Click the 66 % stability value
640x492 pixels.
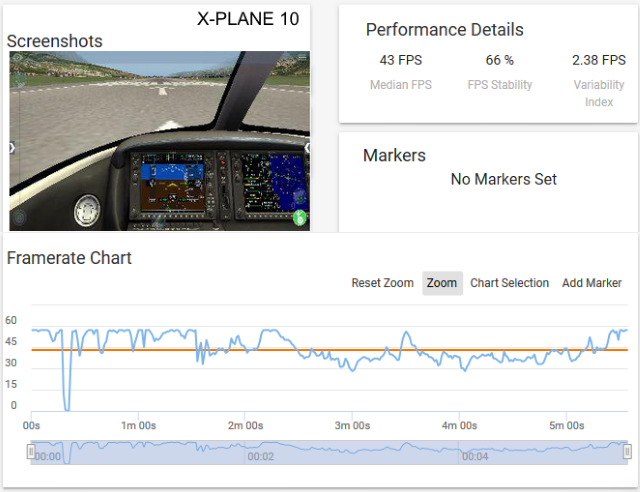pos(500,60)
